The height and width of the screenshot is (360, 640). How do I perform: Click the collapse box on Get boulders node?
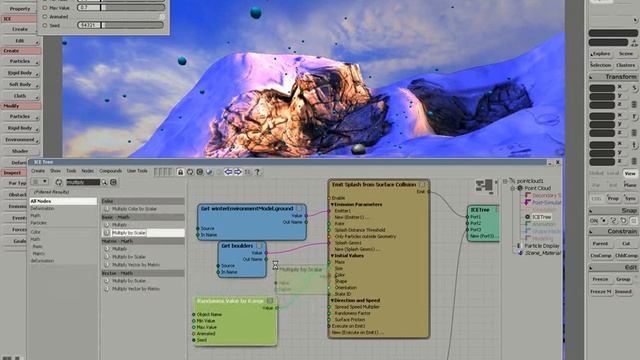260,246
